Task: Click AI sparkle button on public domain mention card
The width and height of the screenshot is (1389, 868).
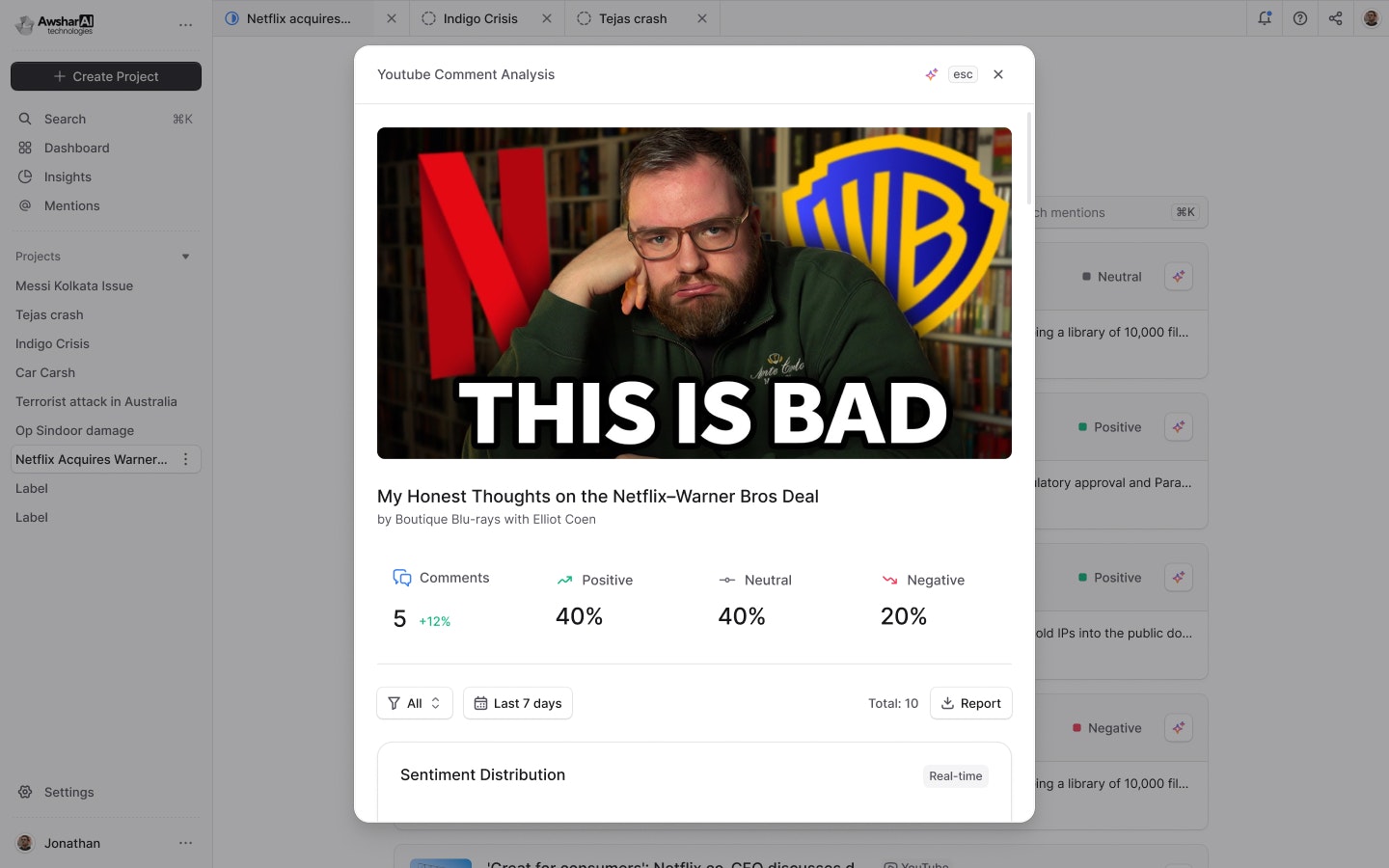Action: tap(1179, 578)
